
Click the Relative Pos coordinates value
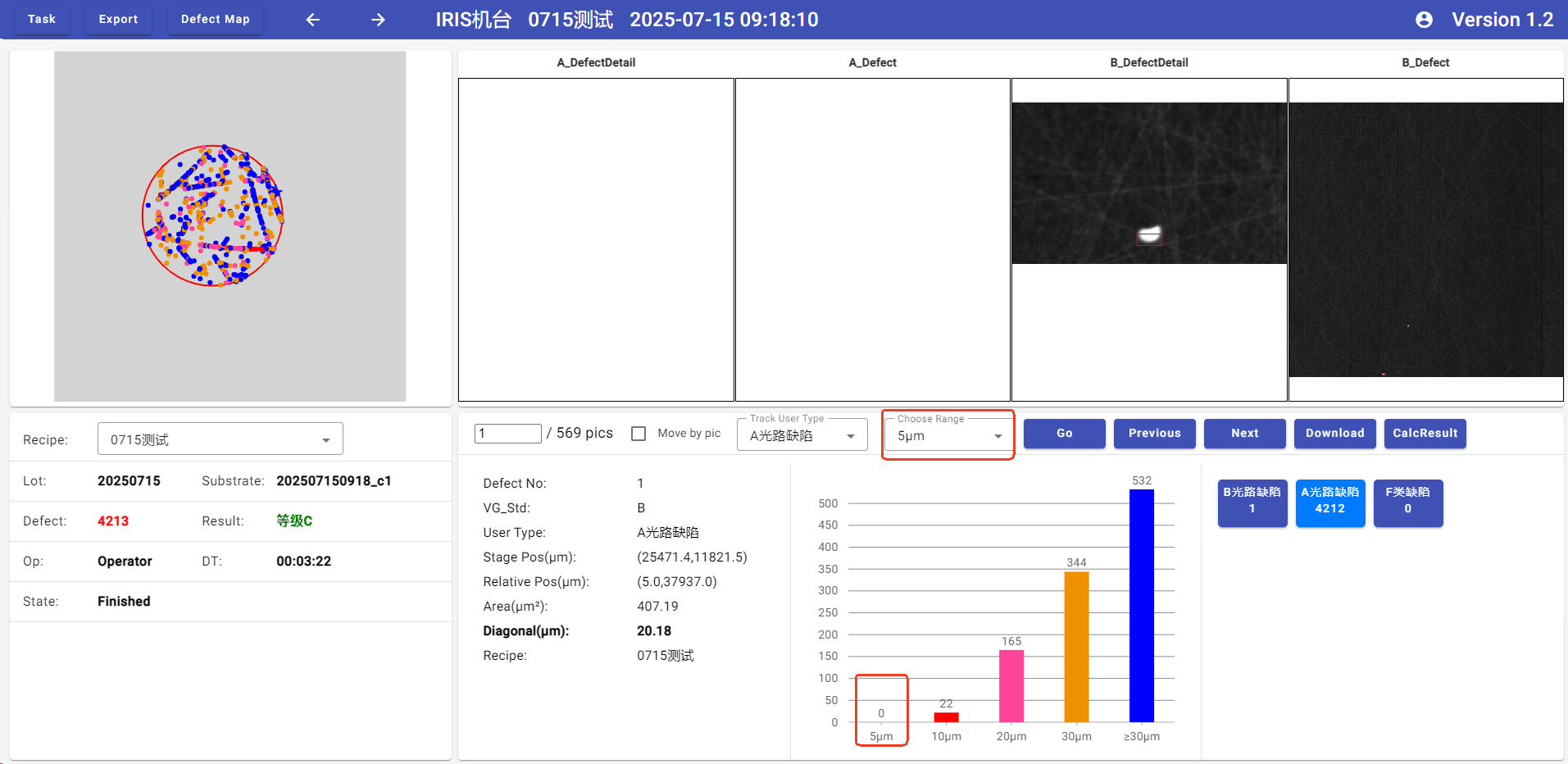[x=677, y=582]
